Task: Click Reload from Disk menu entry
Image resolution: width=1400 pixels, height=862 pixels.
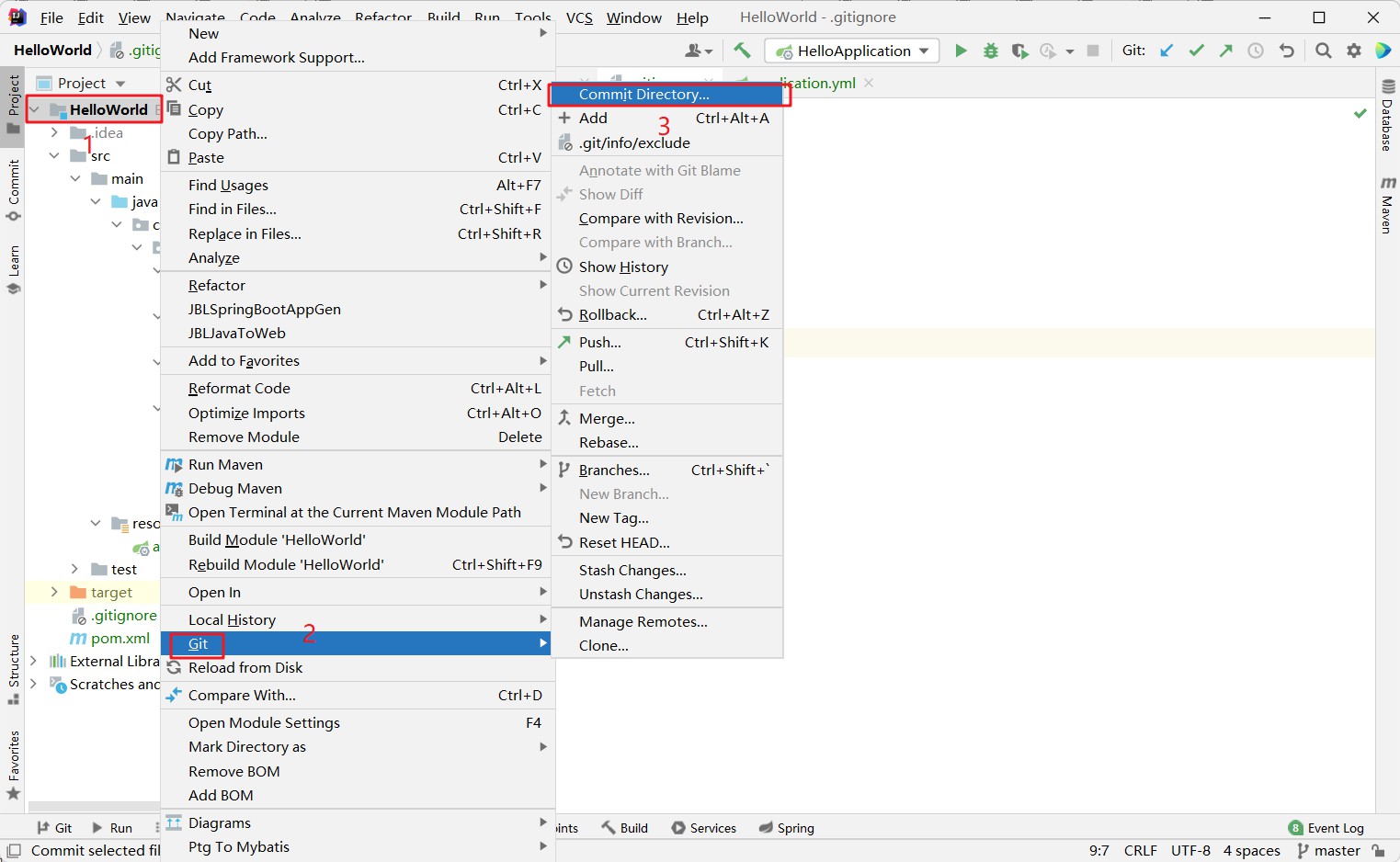Action: [x=358, y=668]
